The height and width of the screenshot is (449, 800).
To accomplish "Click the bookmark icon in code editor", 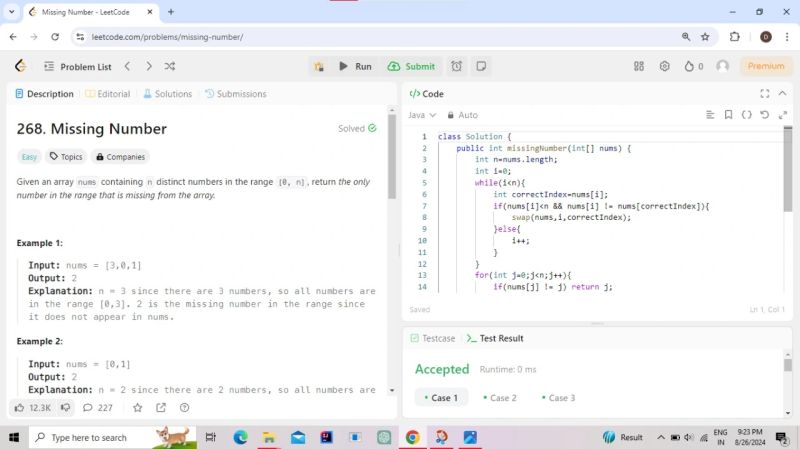I will pyautogui.click(x=728, y=115).
